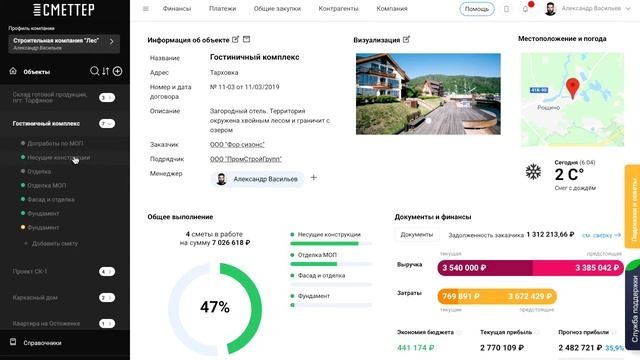Open company profile chevron for Строительная компания Лес
640x360 pixels.
click(x=112, y=41)
